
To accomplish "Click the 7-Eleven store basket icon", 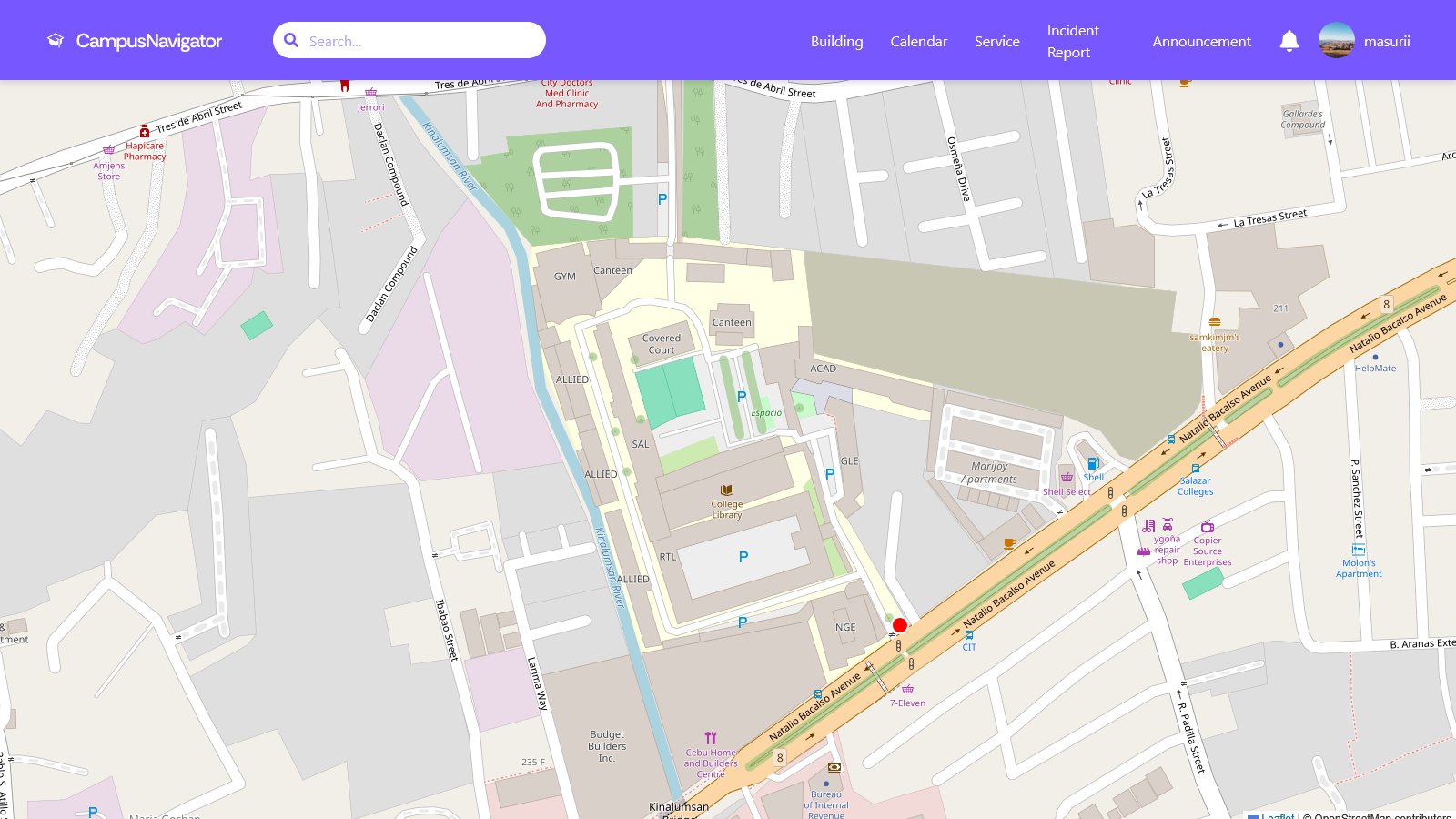I will click(907, 690).
